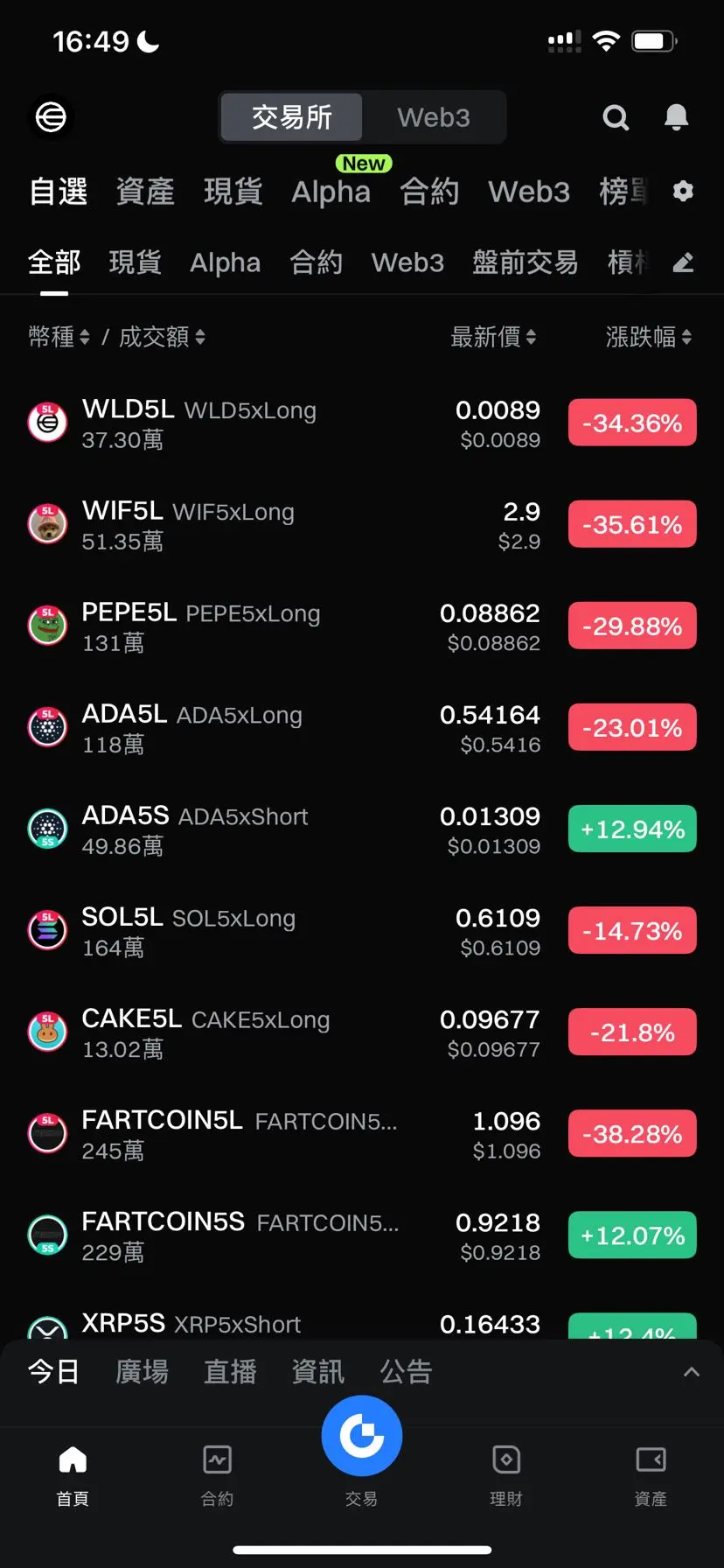Sort list by 最新價
This screenshot has height=1568, width=724.
point(493,337)
